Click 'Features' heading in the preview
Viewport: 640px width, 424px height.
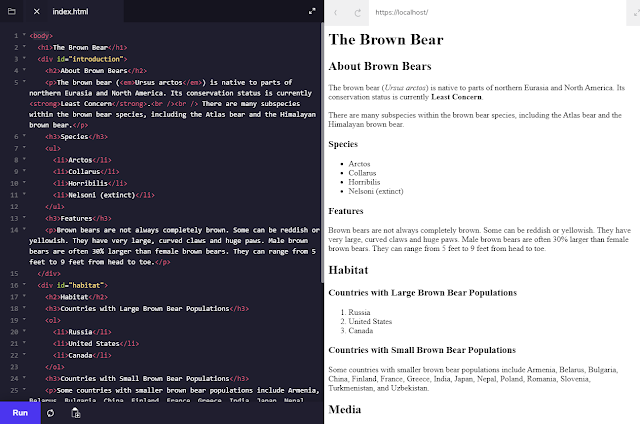pos(346,211)
